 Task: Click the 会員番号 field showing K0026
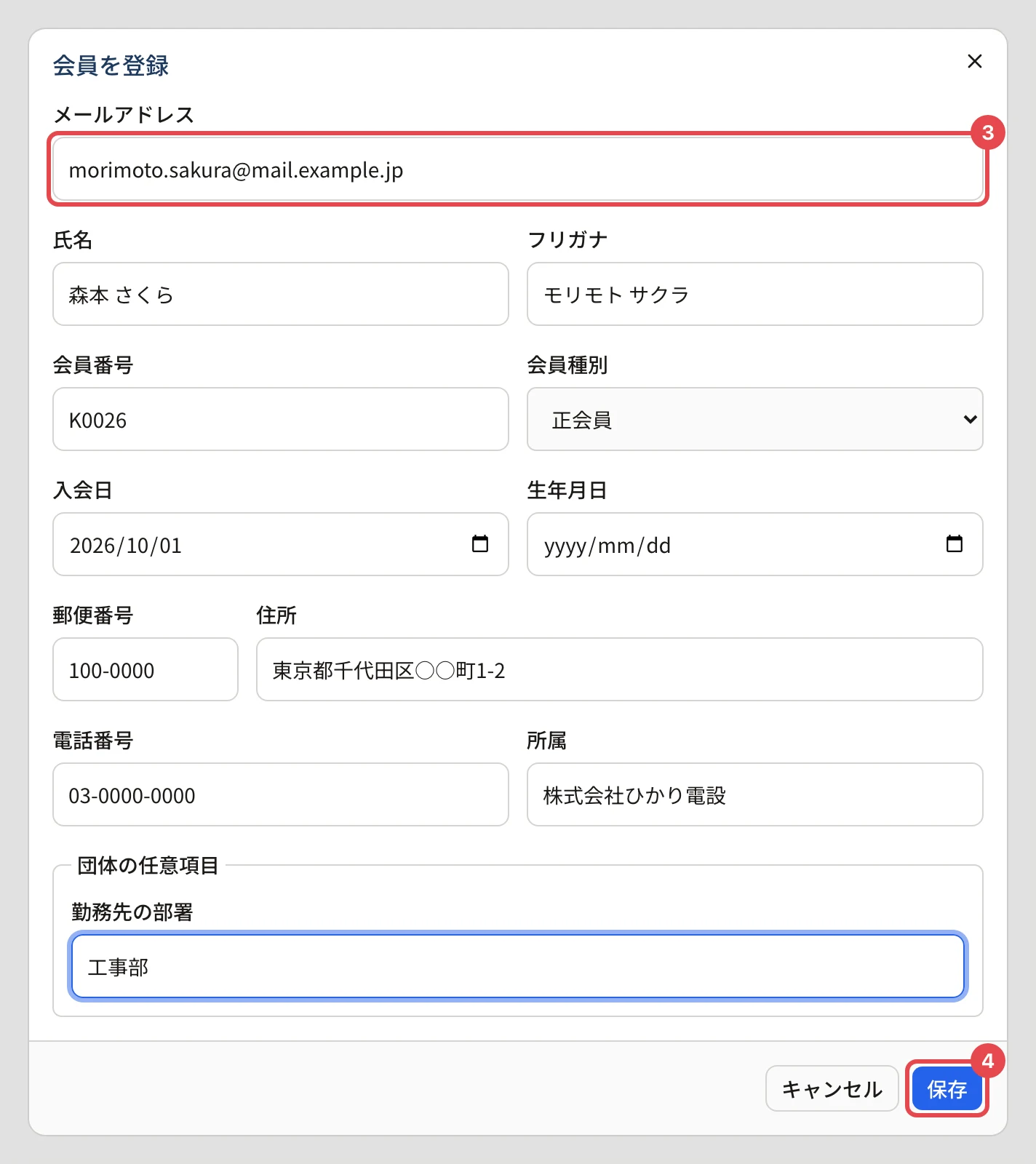tap(281, 419)
